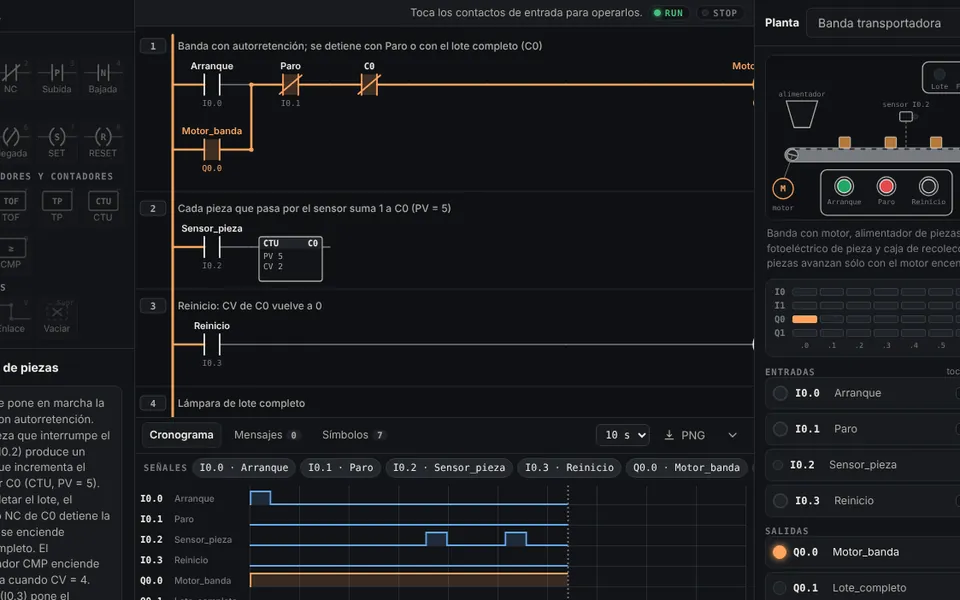
Task: Select the CMP comparator block
Action: (x=11, y=253)
